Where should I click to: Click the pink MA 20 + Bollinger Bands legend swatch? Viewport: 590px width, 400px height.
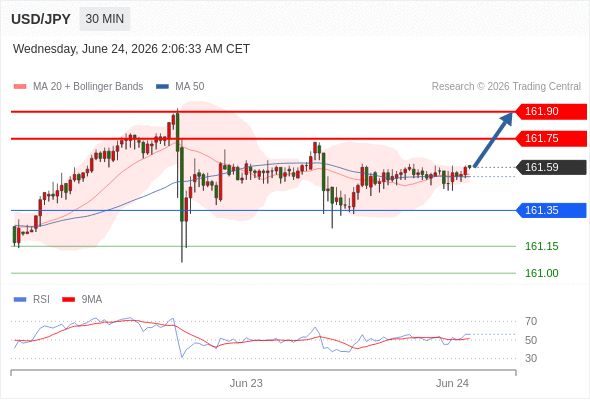(20, 87)
